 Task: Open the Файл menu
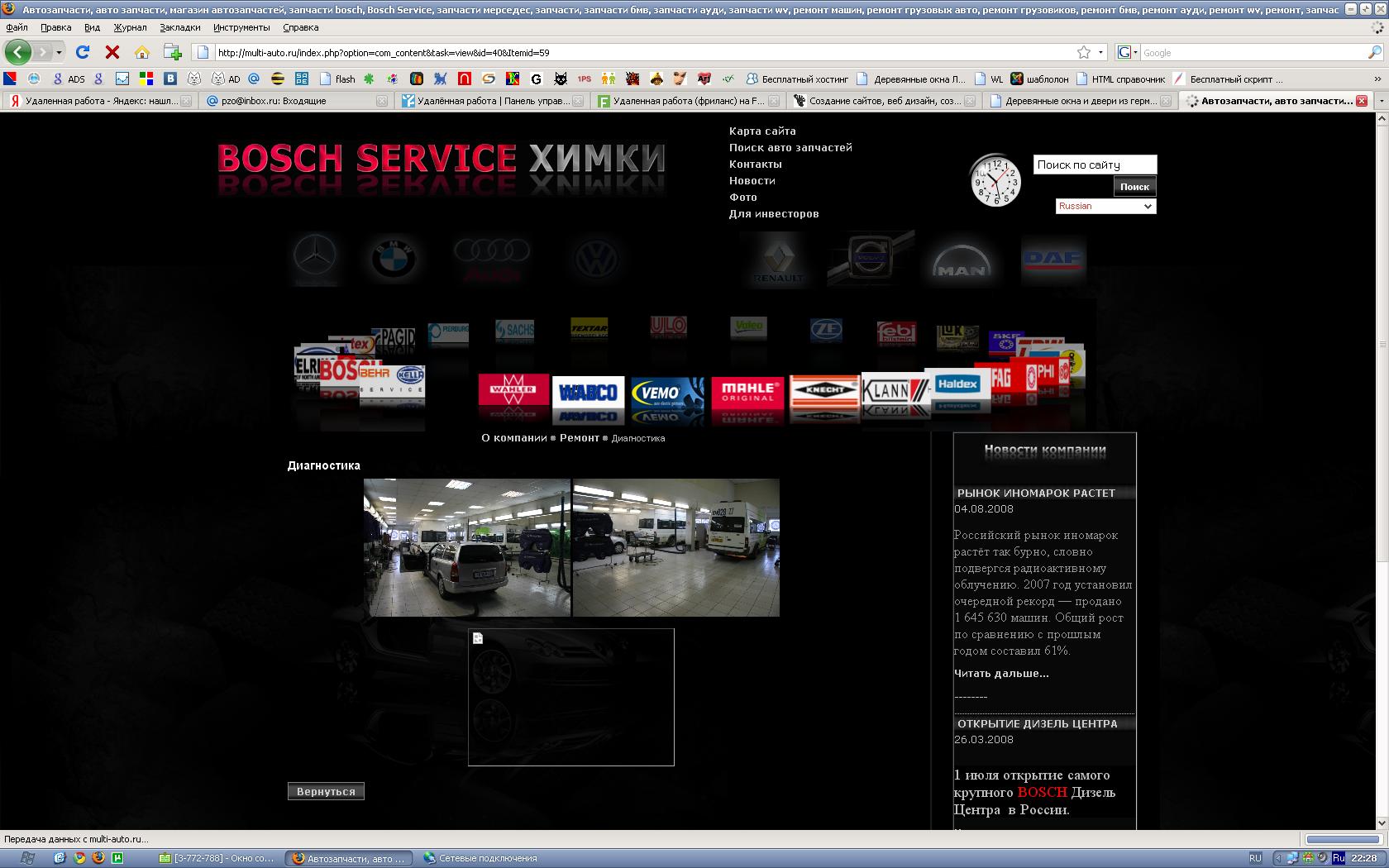click(17, 27)
